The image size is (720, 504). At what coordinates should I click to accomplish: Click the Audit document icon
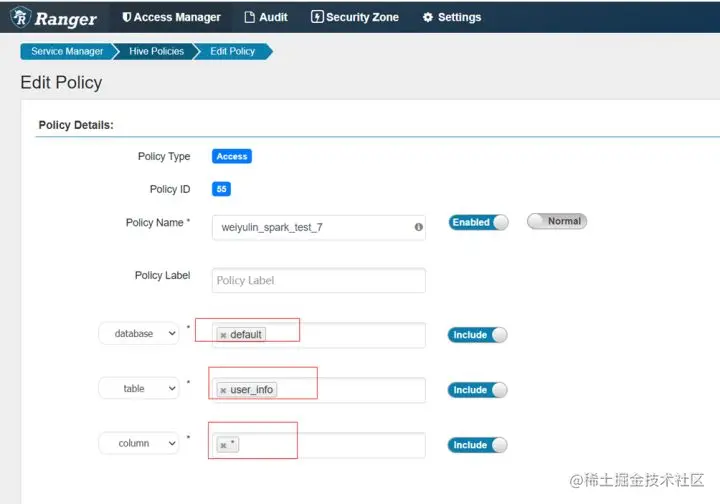pyautogui.click(x=249, y=17)
